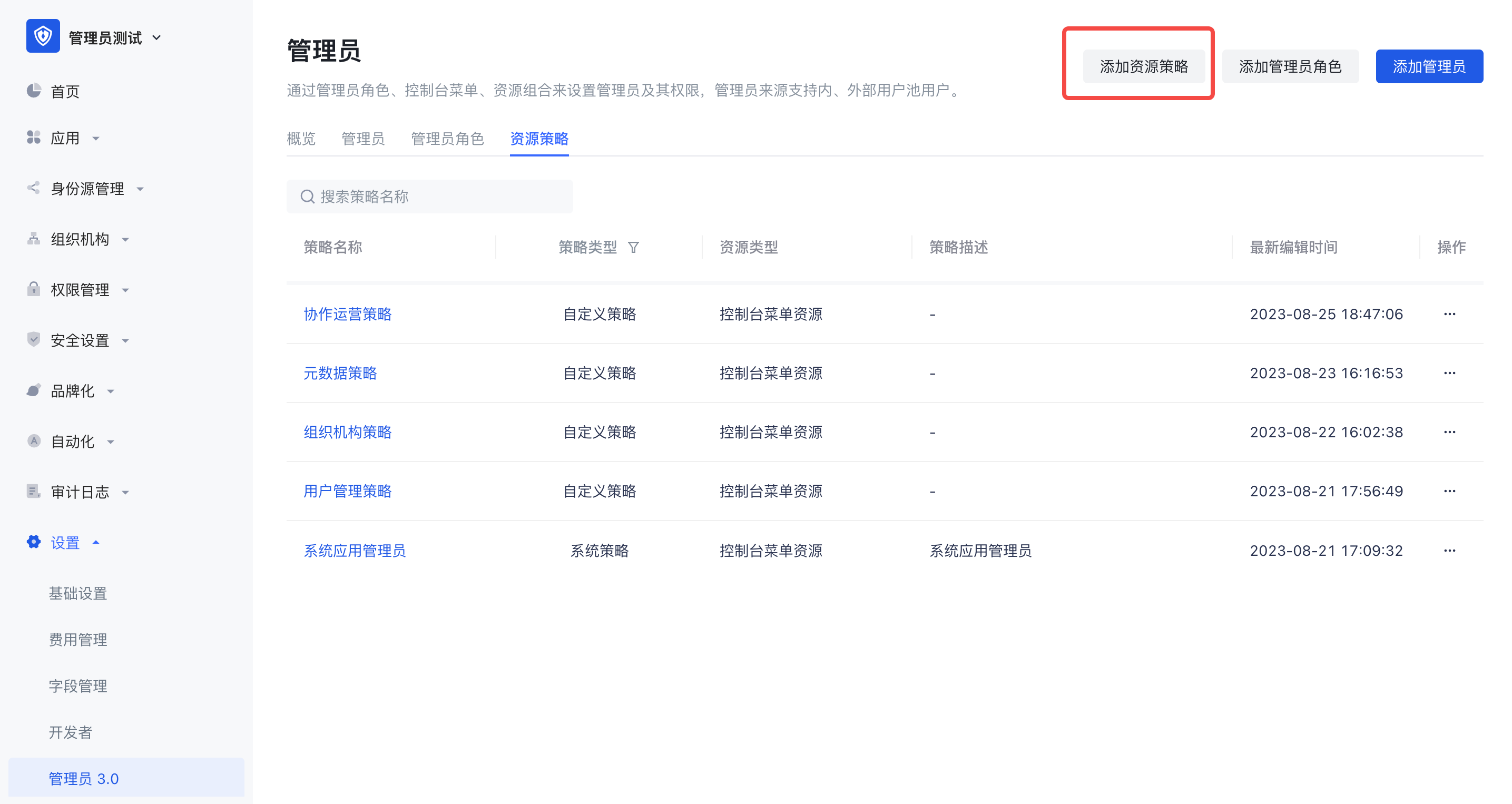1512x804 pixels.
Task: Open the more actions dots for 协作运营策略
Action: pyautogui.click(x=1449, y=314)
